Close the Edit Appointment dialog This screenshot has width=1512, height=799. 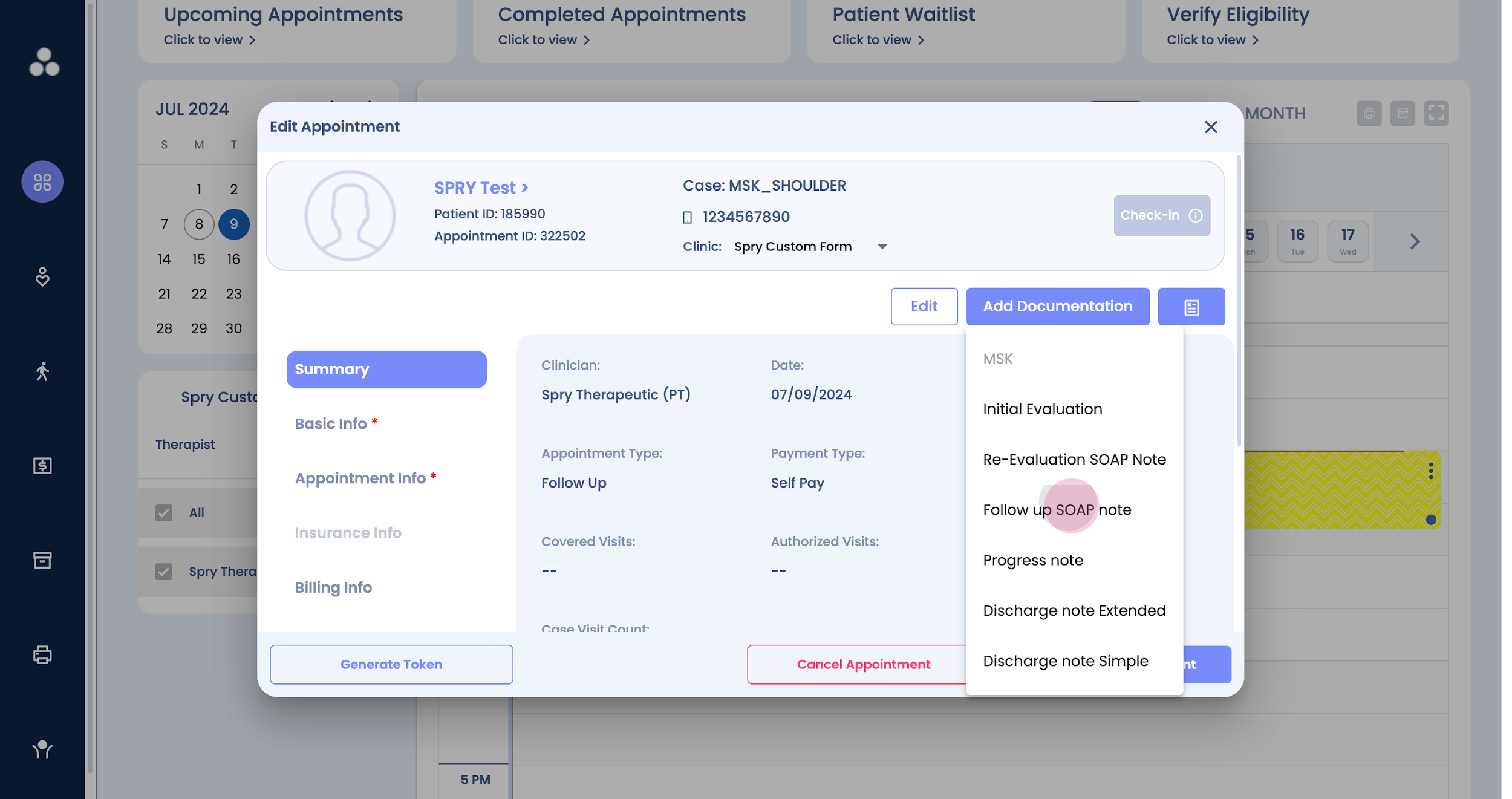[x=1210, y=127]
